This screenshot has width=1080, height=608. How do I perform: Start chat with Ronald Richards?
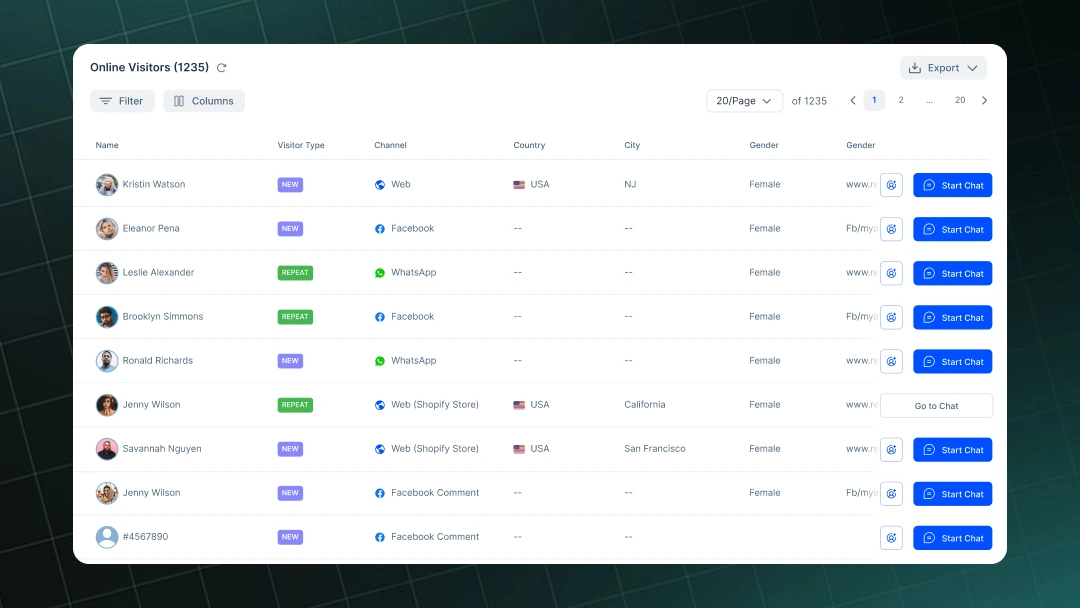pyautogui.click(x=953, y=361)
